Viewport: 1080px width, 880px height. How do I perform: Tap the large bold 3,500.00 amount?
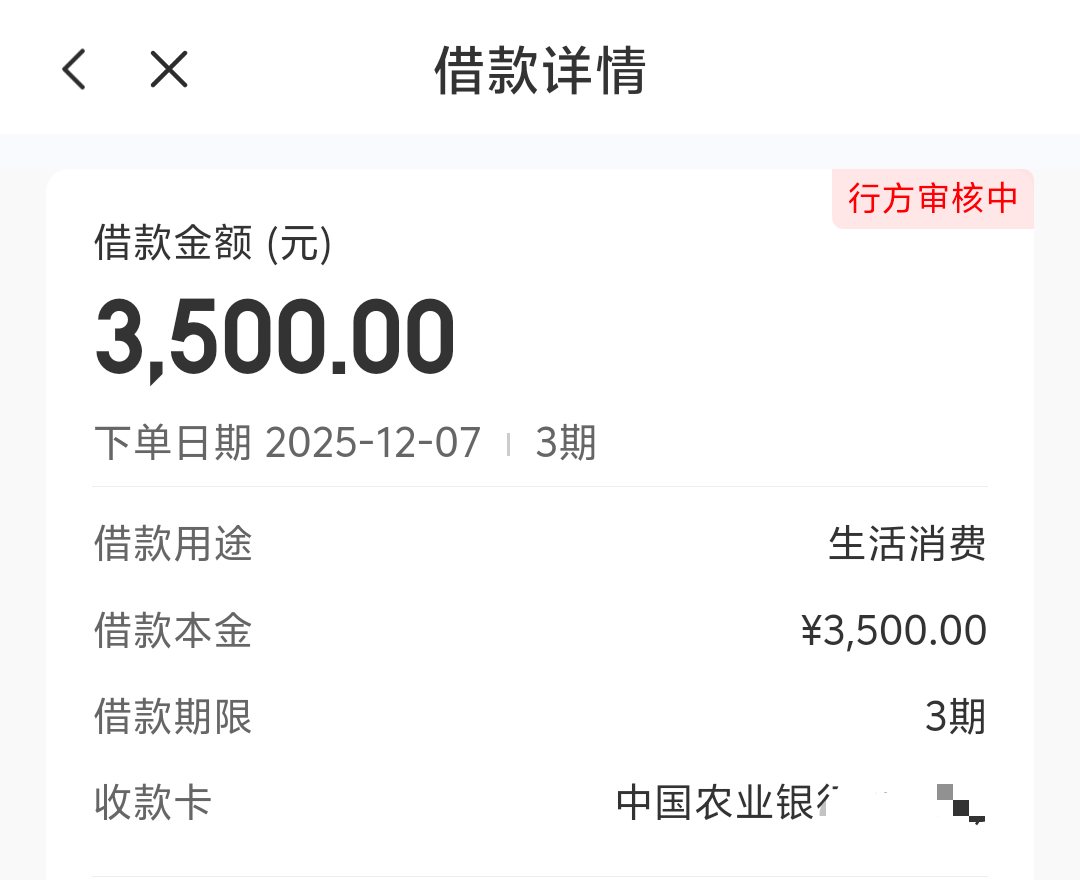(275, 338)
